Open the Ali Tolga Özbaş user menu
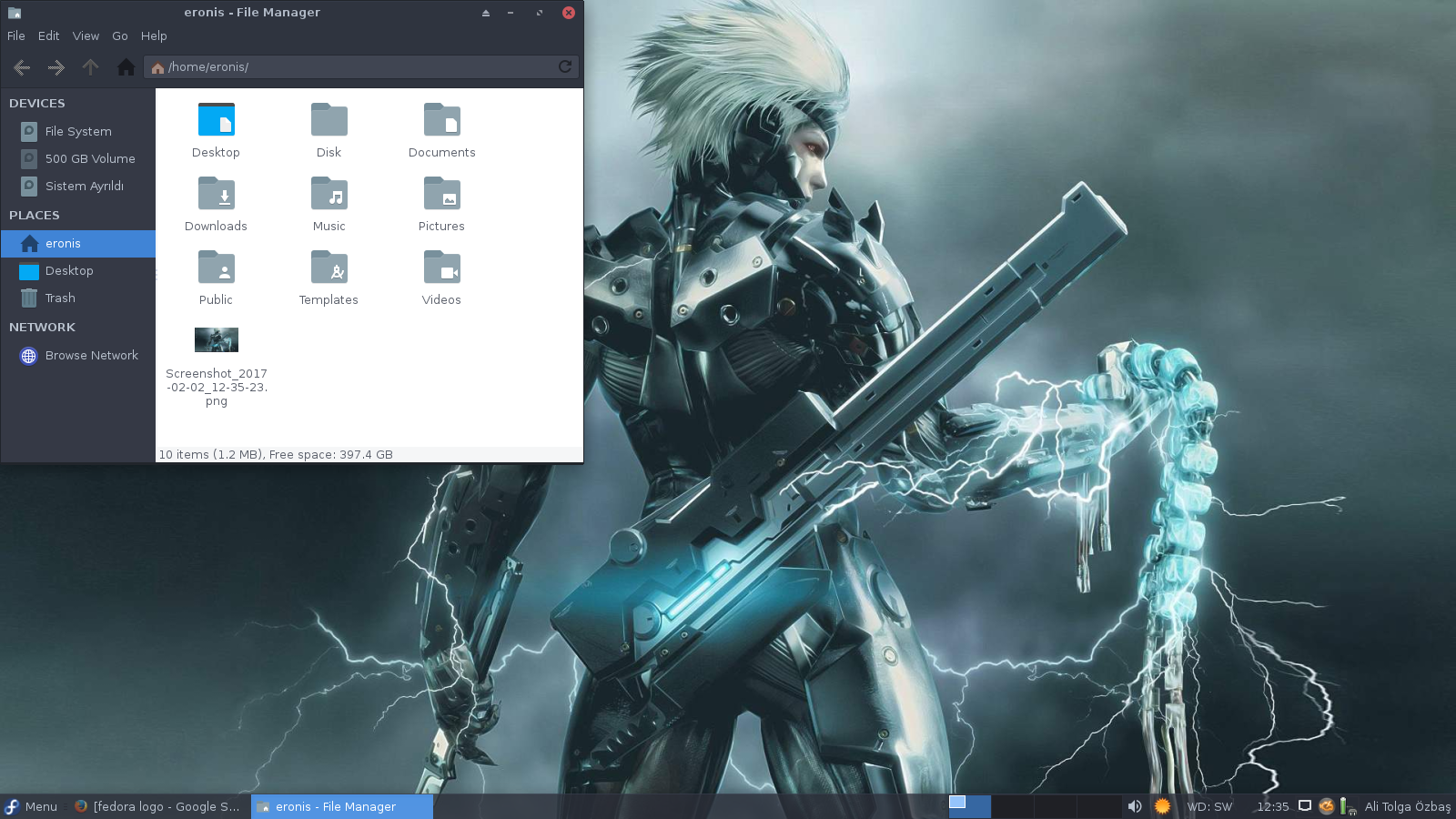Screen dimensions: 1456x819 coord(1408,807)
